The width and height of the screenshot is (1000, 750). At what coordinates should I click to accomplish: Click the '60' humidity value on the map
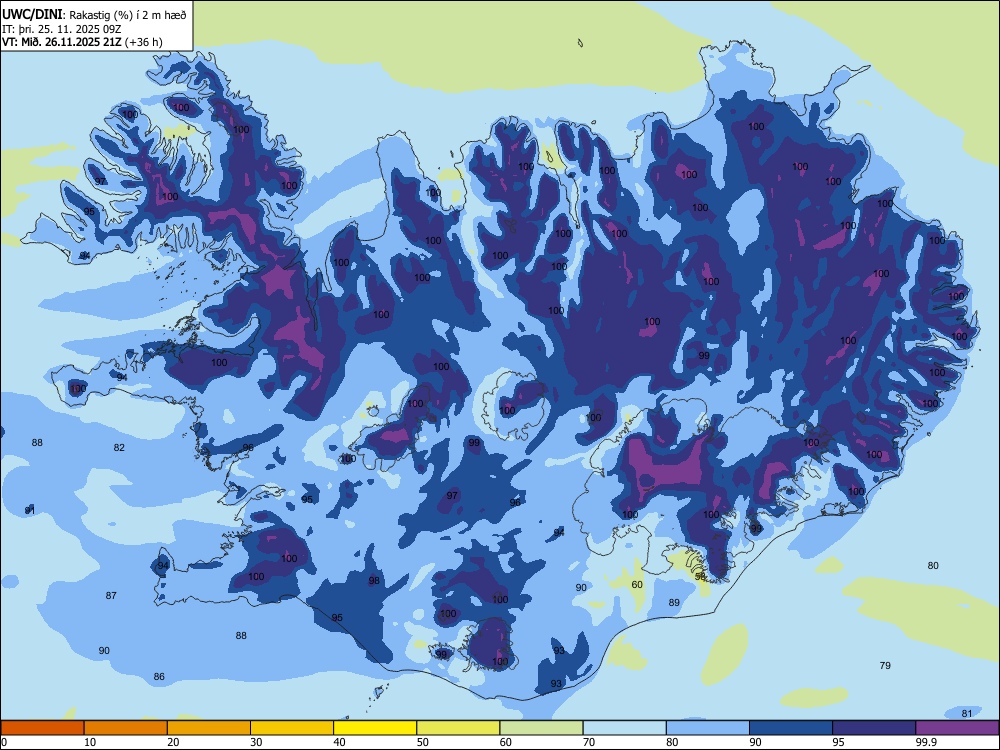click(x=637, y=584)
